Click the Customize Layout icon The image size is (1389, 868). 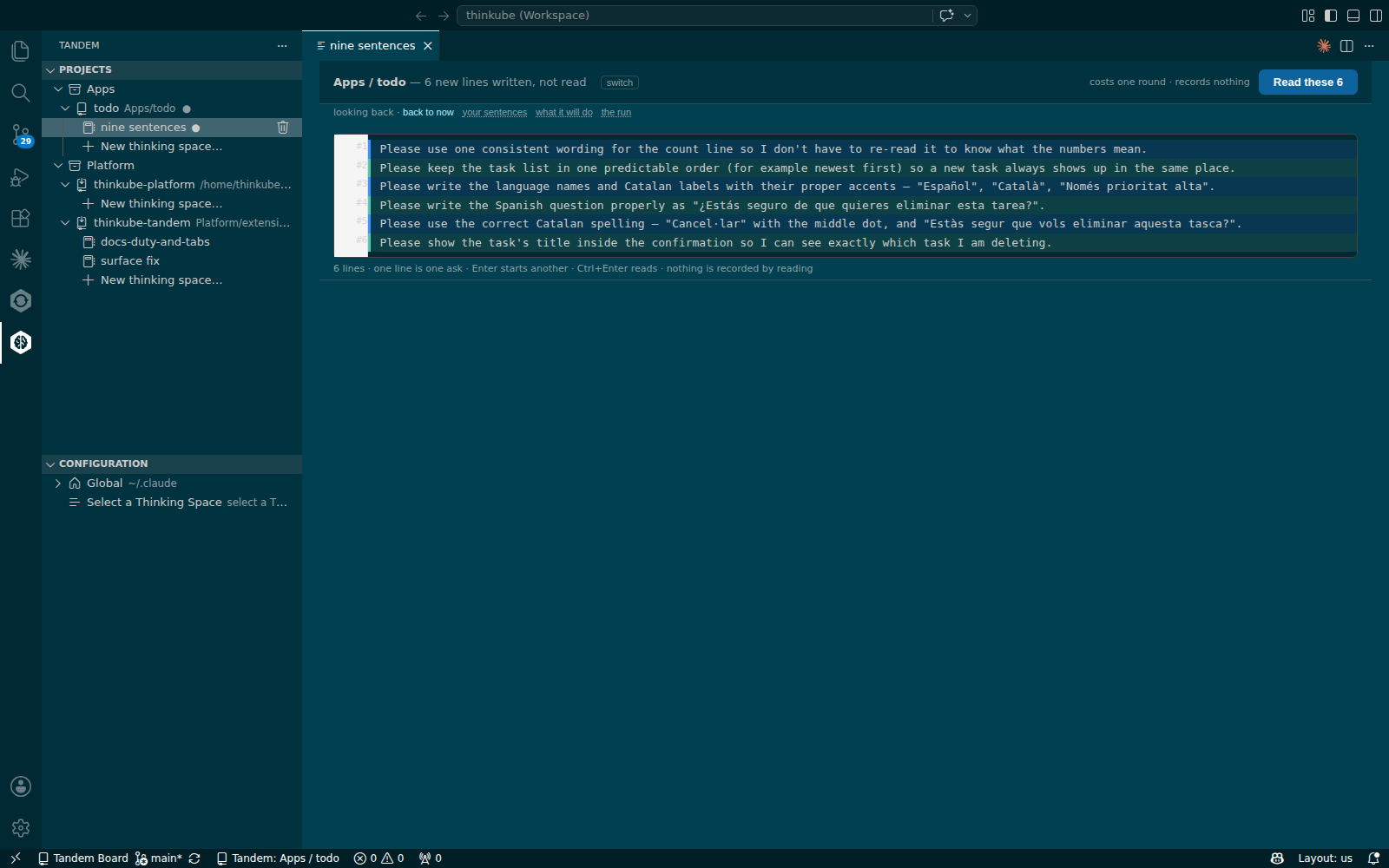[1308, 16]
